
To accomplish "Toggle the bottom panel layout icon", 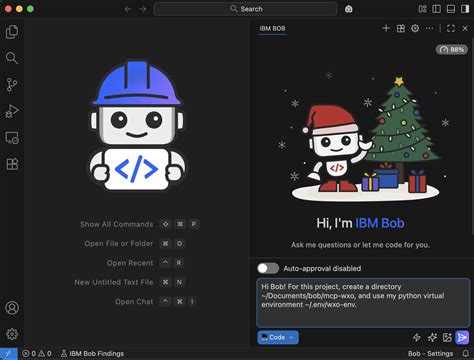I will tap(451, 9).
